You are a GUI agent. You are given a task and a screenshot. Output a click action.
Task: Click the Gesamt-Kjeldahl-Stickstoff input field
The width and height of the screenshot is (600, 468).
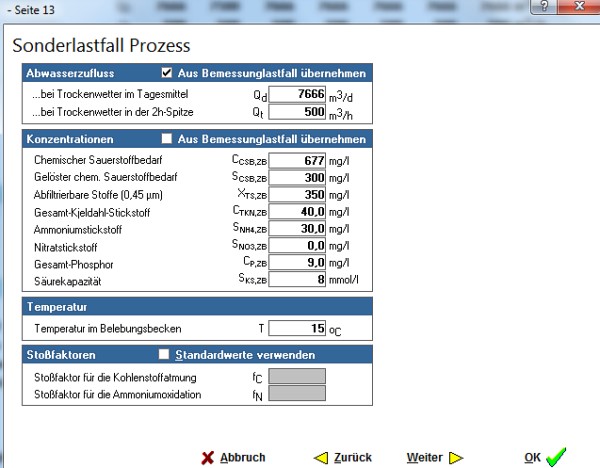click(298, 211)
